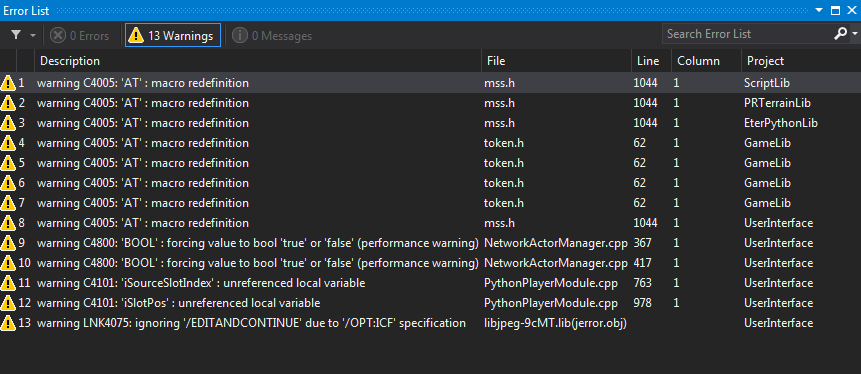The width and height of the screenshot is (861, 374).
Task: Sort by the Project column header
Action: pos(801,61)
